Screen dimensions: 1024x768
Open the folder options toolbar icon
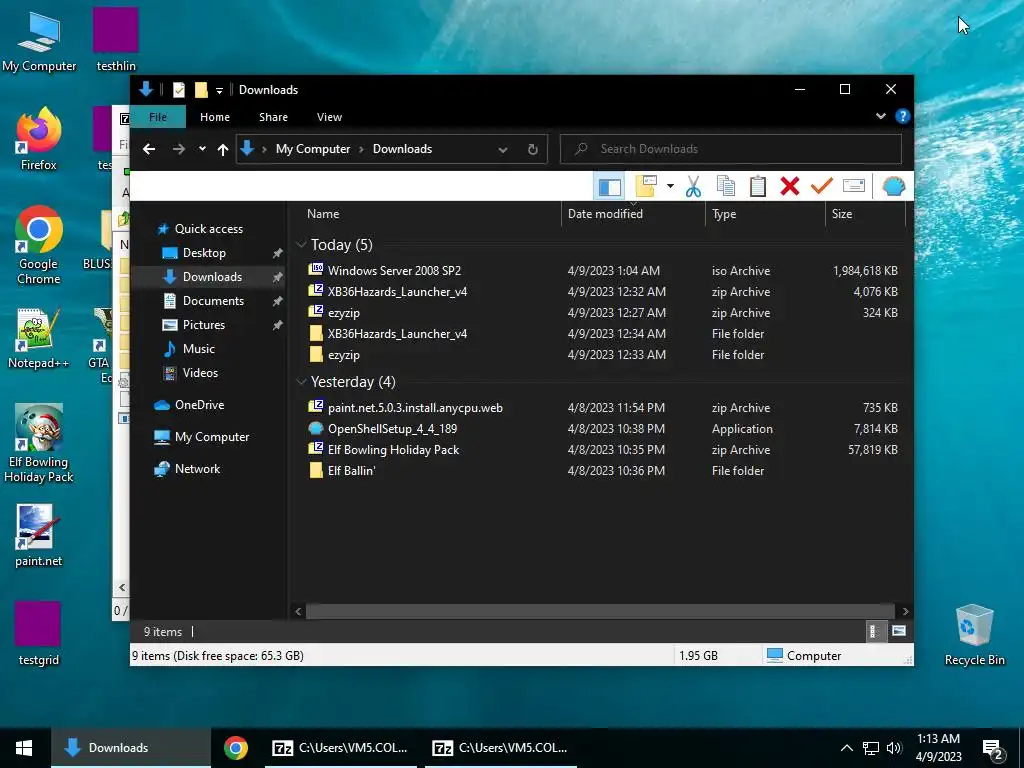tap(646, 187)
